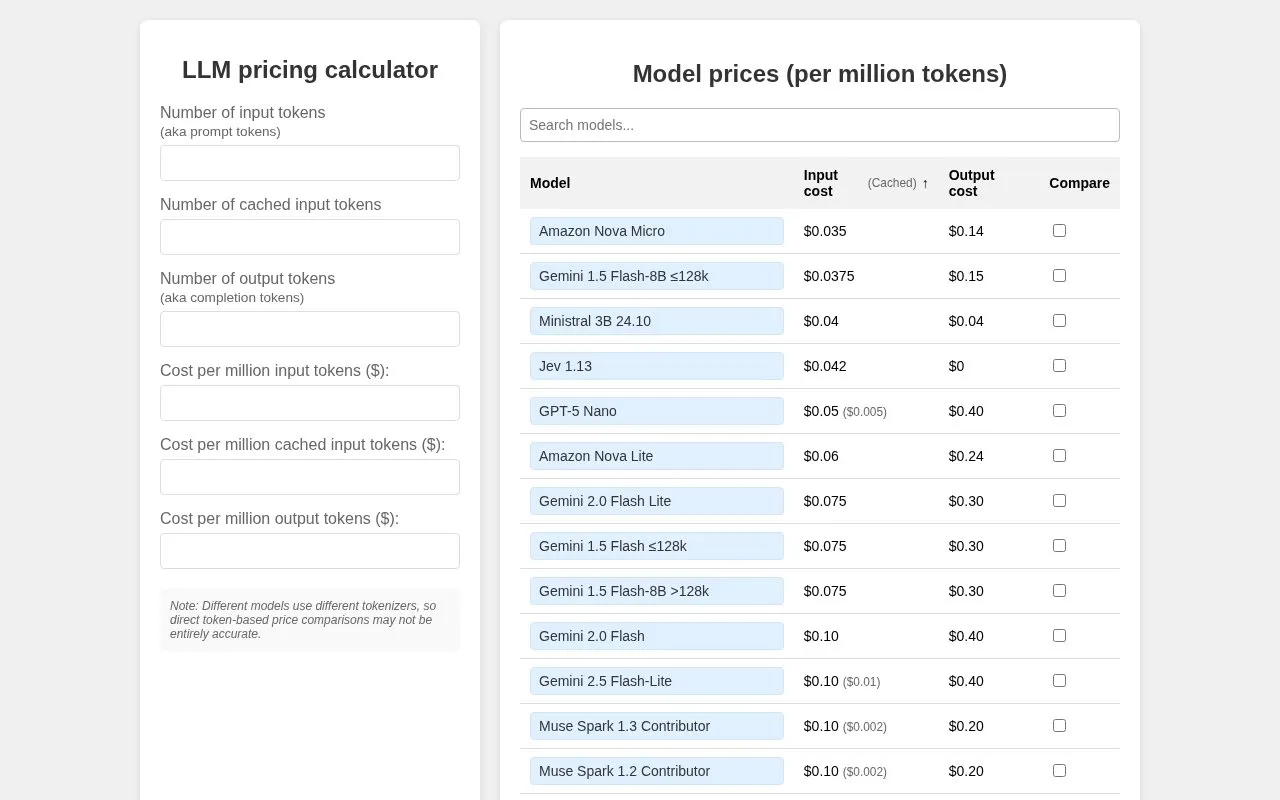Choose the GPT-5 Nano model
The width and height of the screenshot is (1280, 800).
pos(657,411)
